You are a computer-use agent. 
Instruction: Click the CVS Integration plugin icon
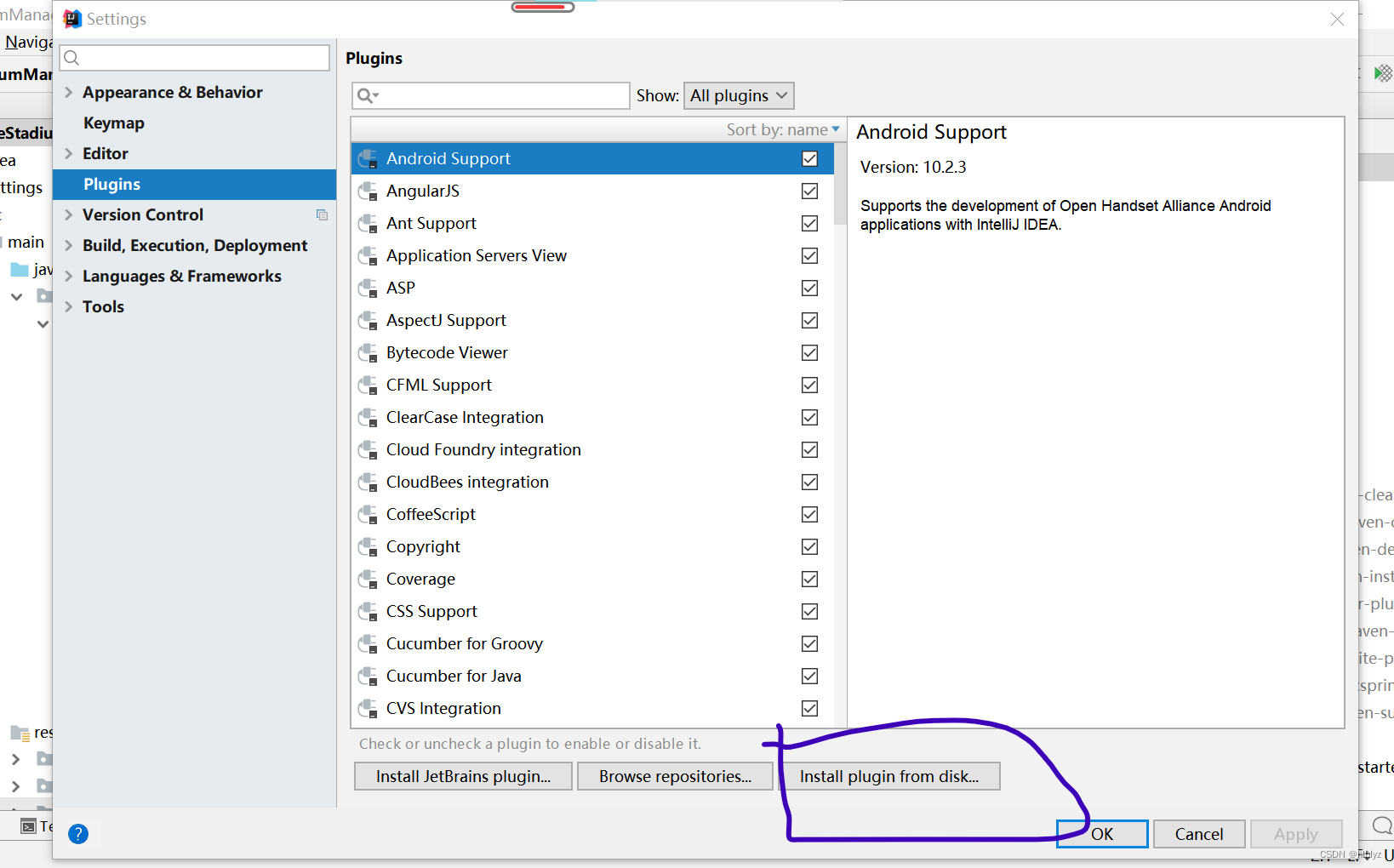pyautogui.click(x=368, y=708)
